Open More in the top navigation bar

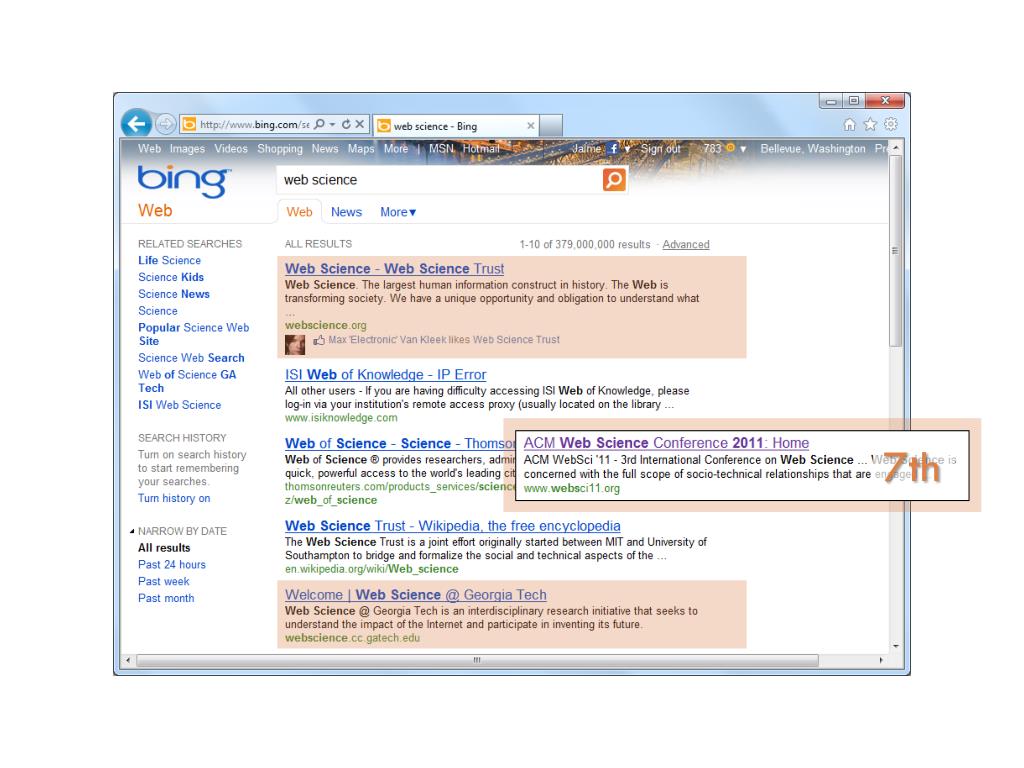pyautogui.click(x=396, y=148)
